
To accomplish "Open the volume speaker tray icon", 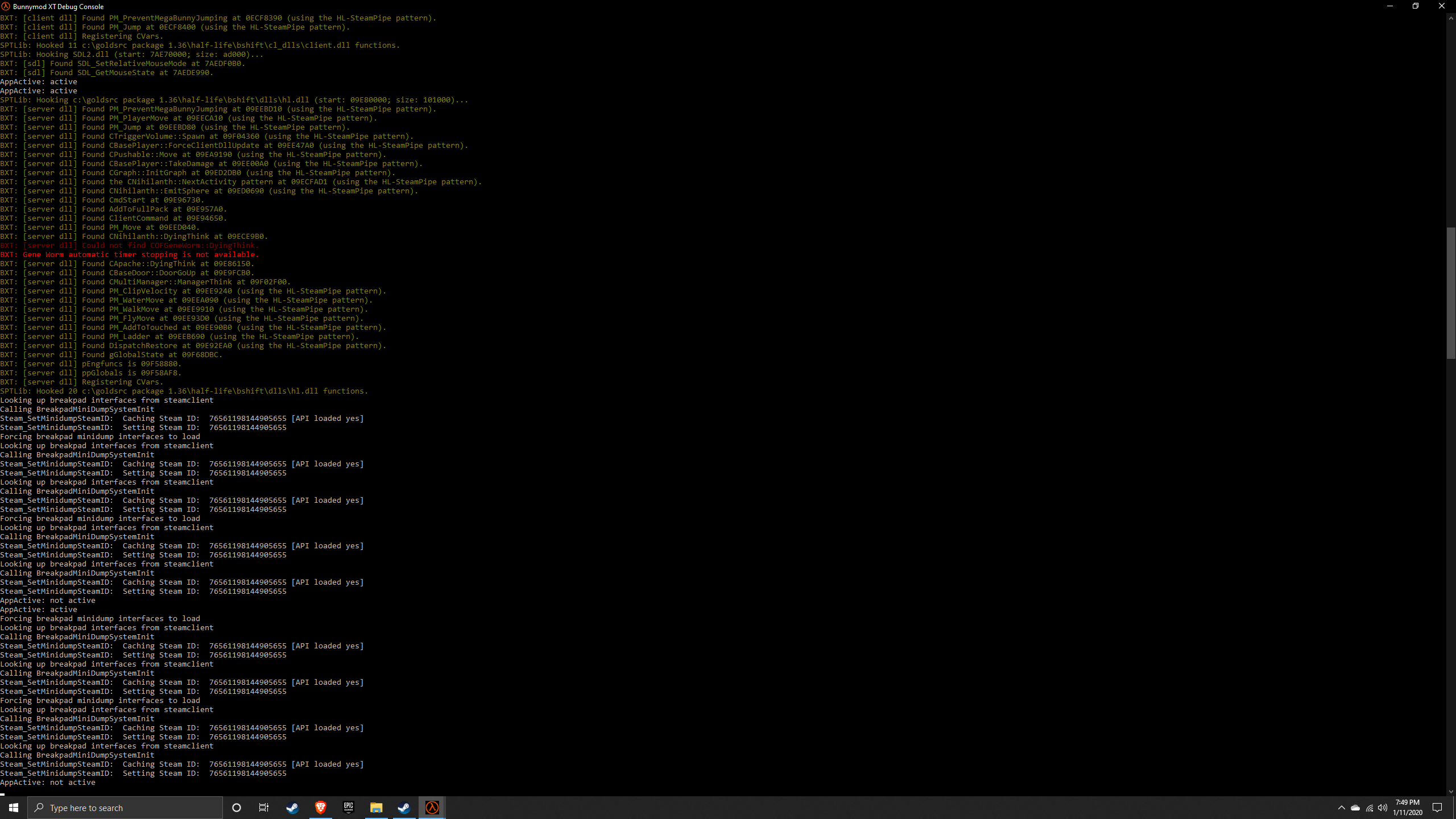I will point(1383,808).
